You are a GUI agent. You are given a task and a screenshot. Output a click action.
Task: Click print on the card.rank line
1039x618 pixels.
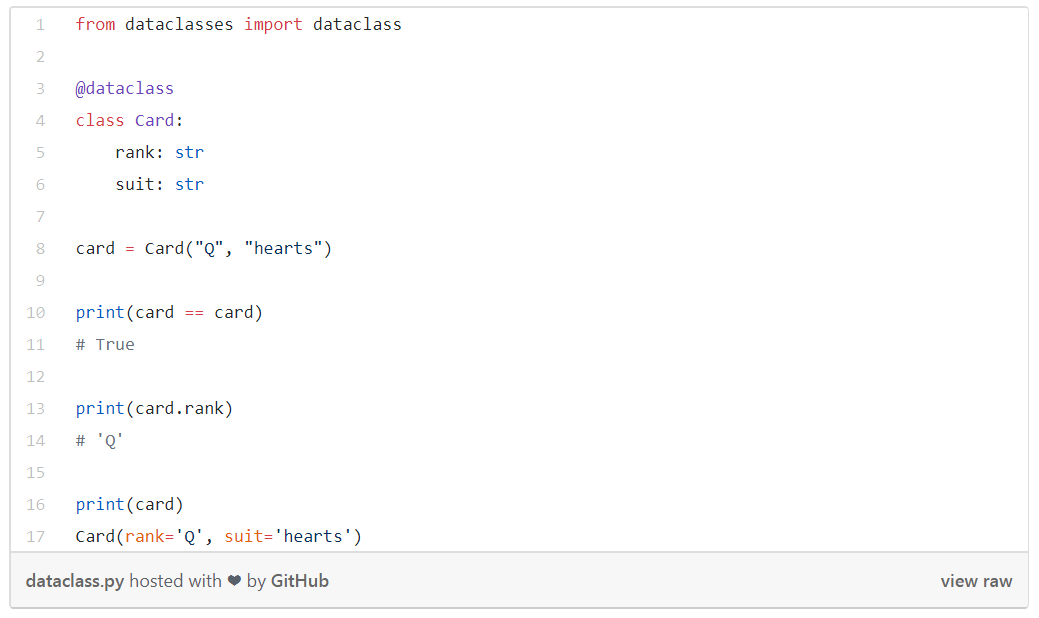[x=100, y=409]
